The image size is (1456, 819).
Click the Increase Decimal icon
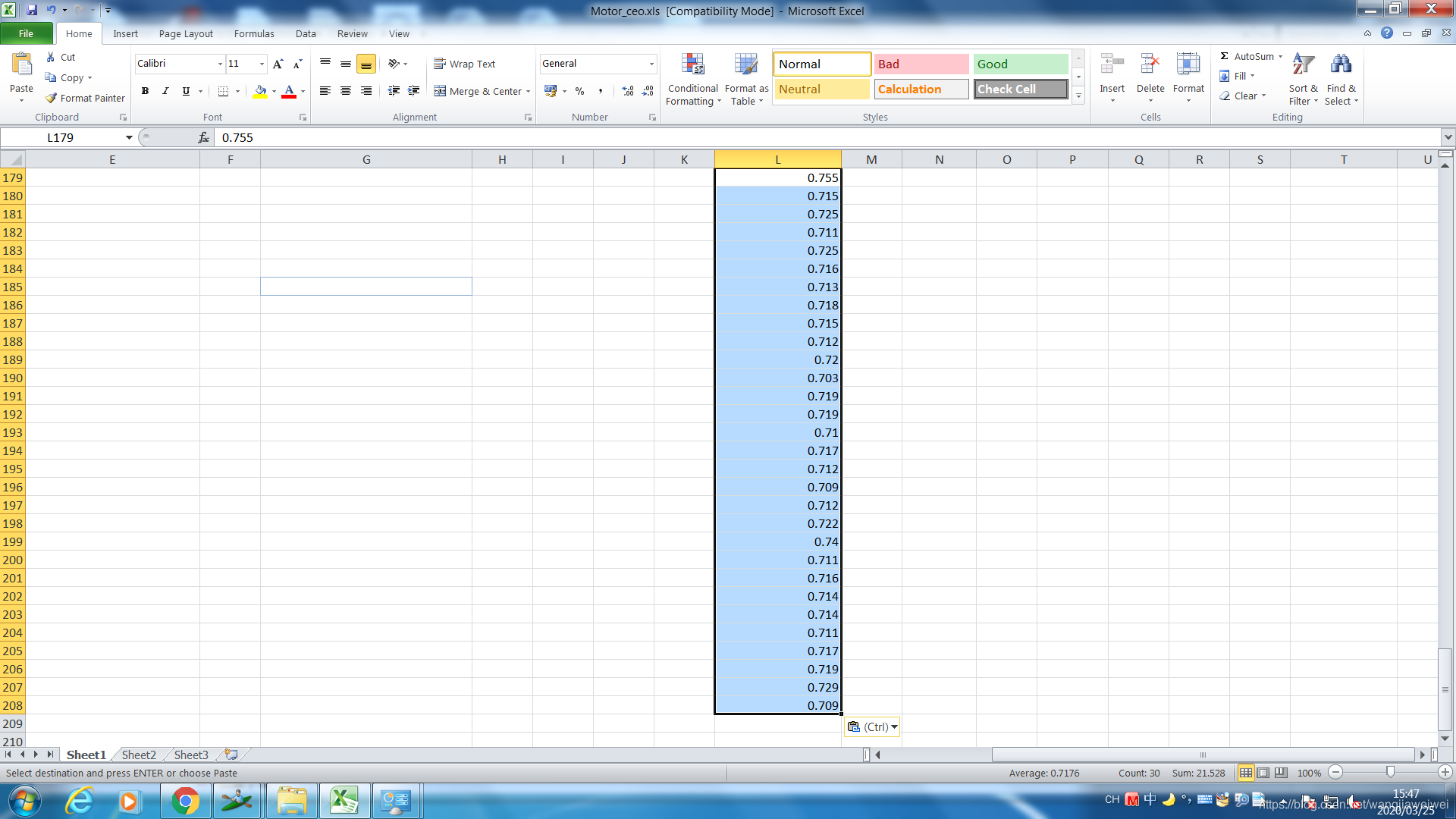[628, 91]
